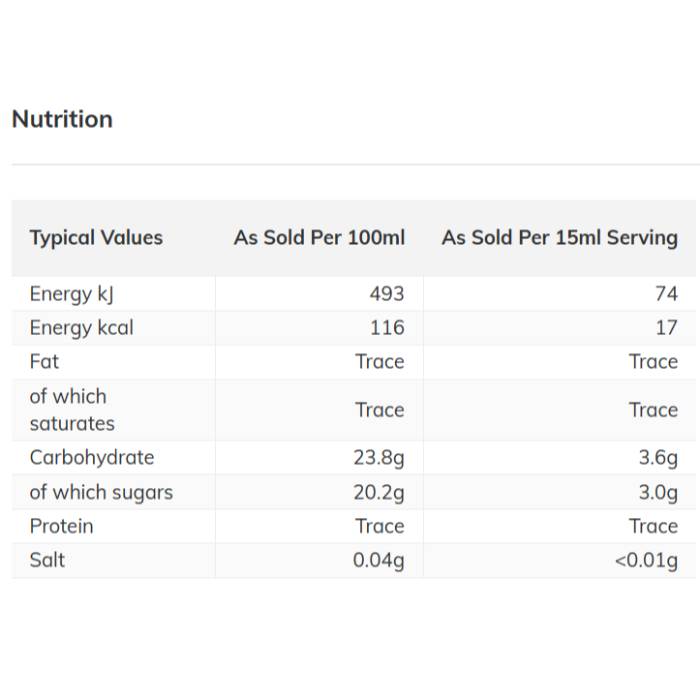Image resolution: width=700 pixels, height=700 pixels.
Task: Select the 'of which saturates' label
Action: [72, 410]
